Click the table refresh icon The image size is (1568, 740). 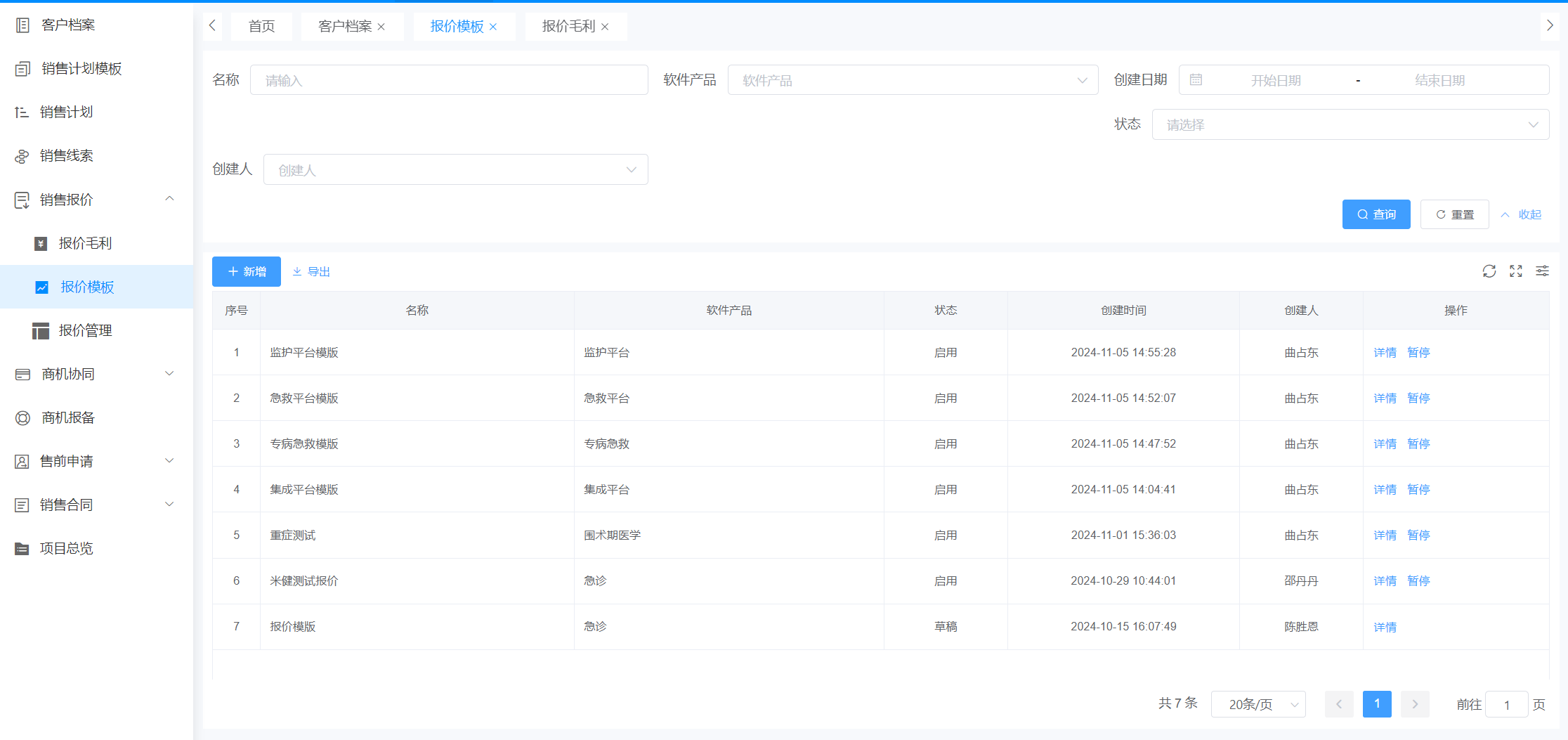1489,271
